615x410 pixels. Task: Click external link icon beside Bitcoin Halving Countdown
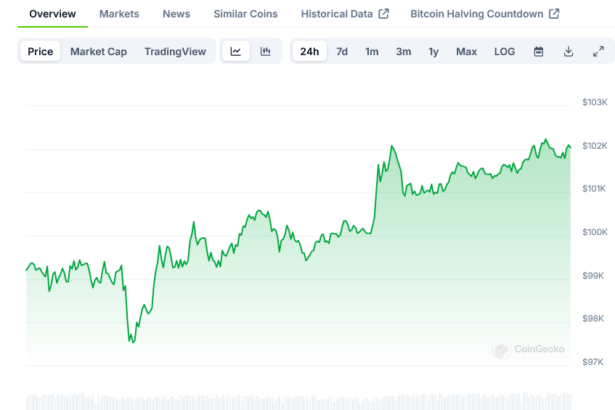pyautogui.click(x=555, y=14)
